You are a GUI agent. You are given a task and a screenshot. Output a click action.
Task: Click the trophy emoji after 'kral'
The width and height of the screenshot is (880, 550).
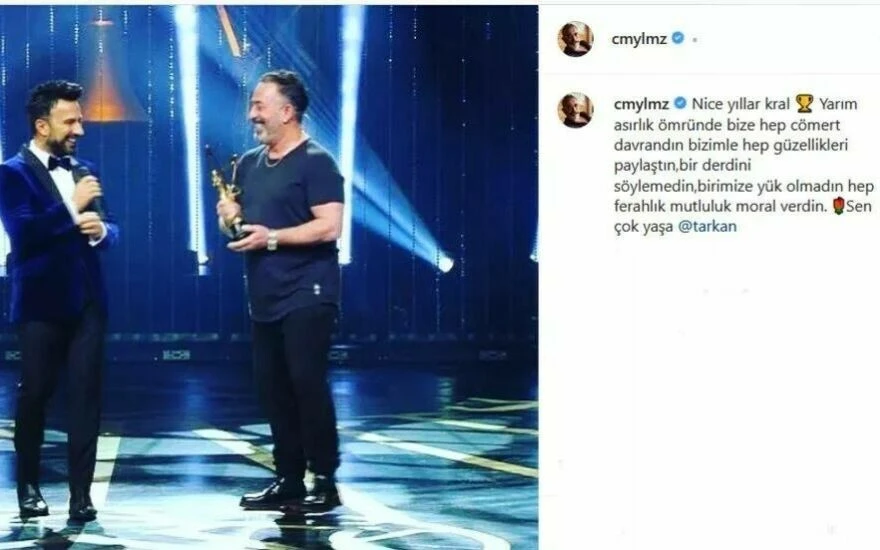point(804,104)
